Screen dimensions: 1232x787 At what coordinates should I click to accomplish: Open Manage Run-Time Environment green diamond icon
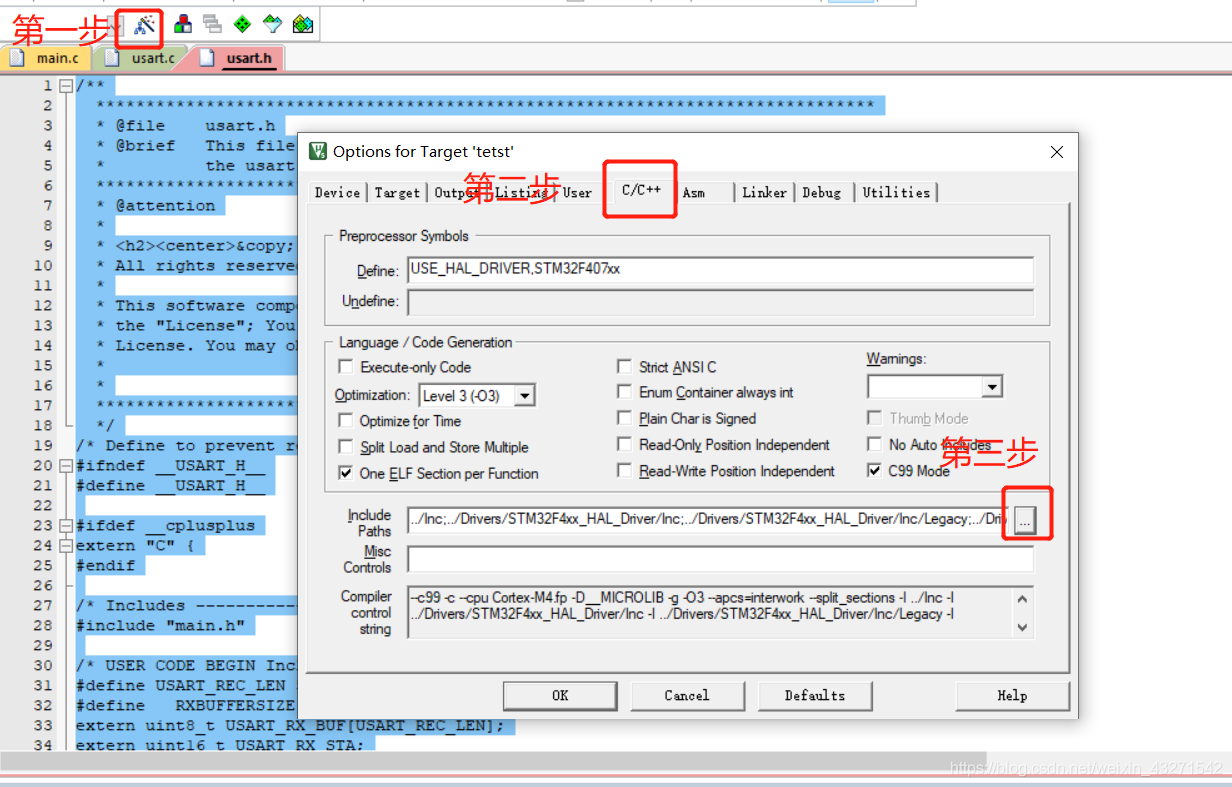[x=242, y=24]
